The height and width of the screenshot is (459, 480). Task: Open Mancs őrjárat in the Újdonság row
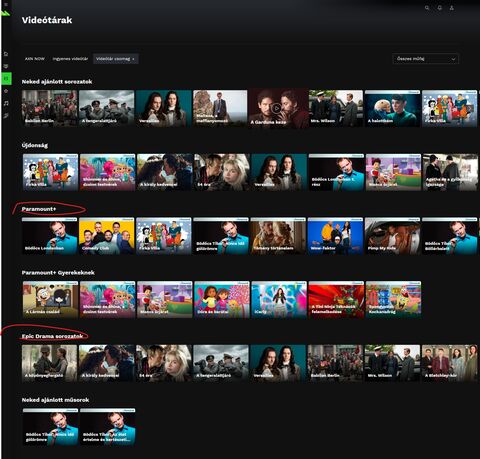point(393,172)
